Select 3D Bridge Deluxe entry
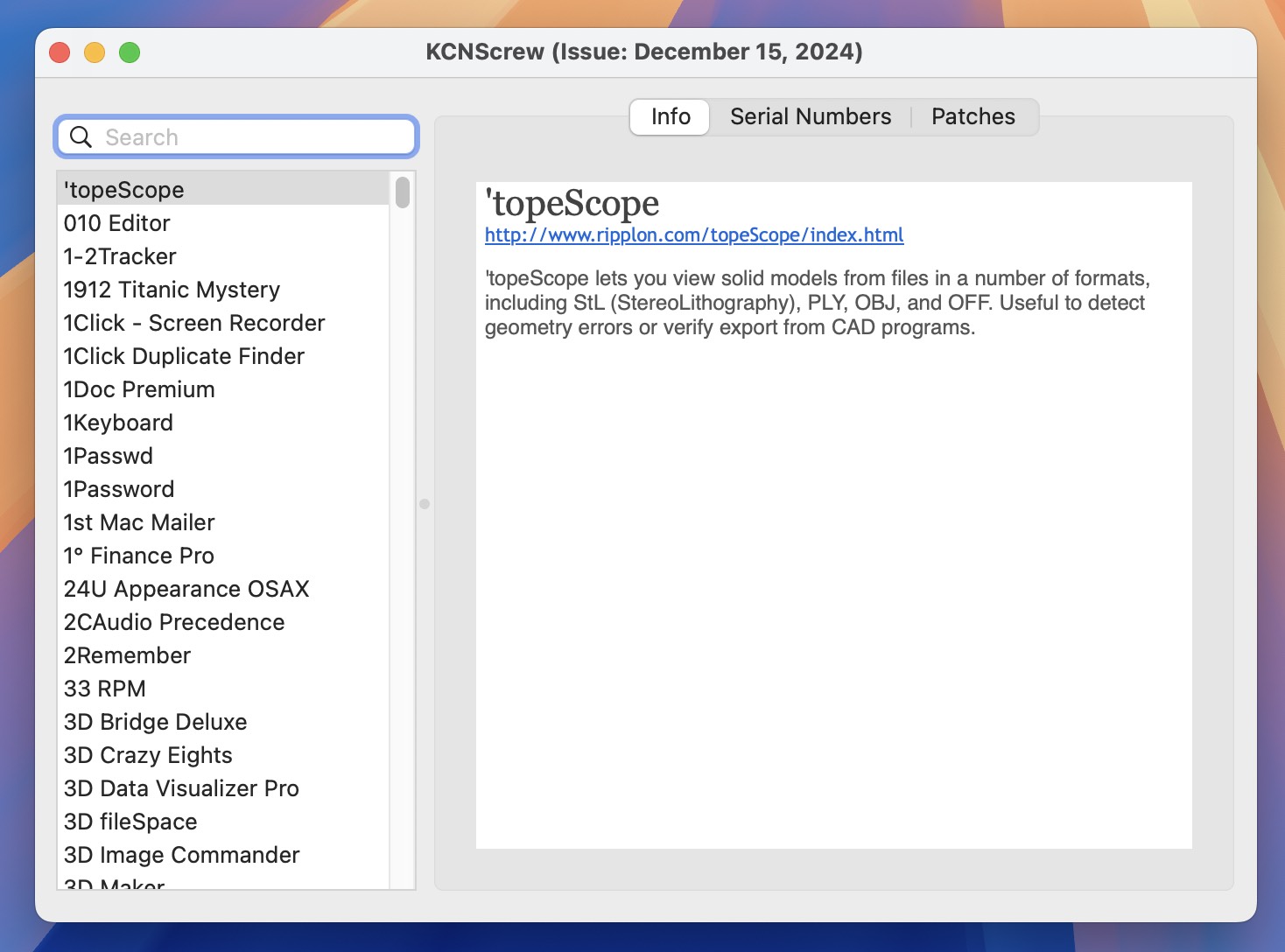Image resolution: width=1285 pixels, height=952 pixels. (x=223, y=722)
